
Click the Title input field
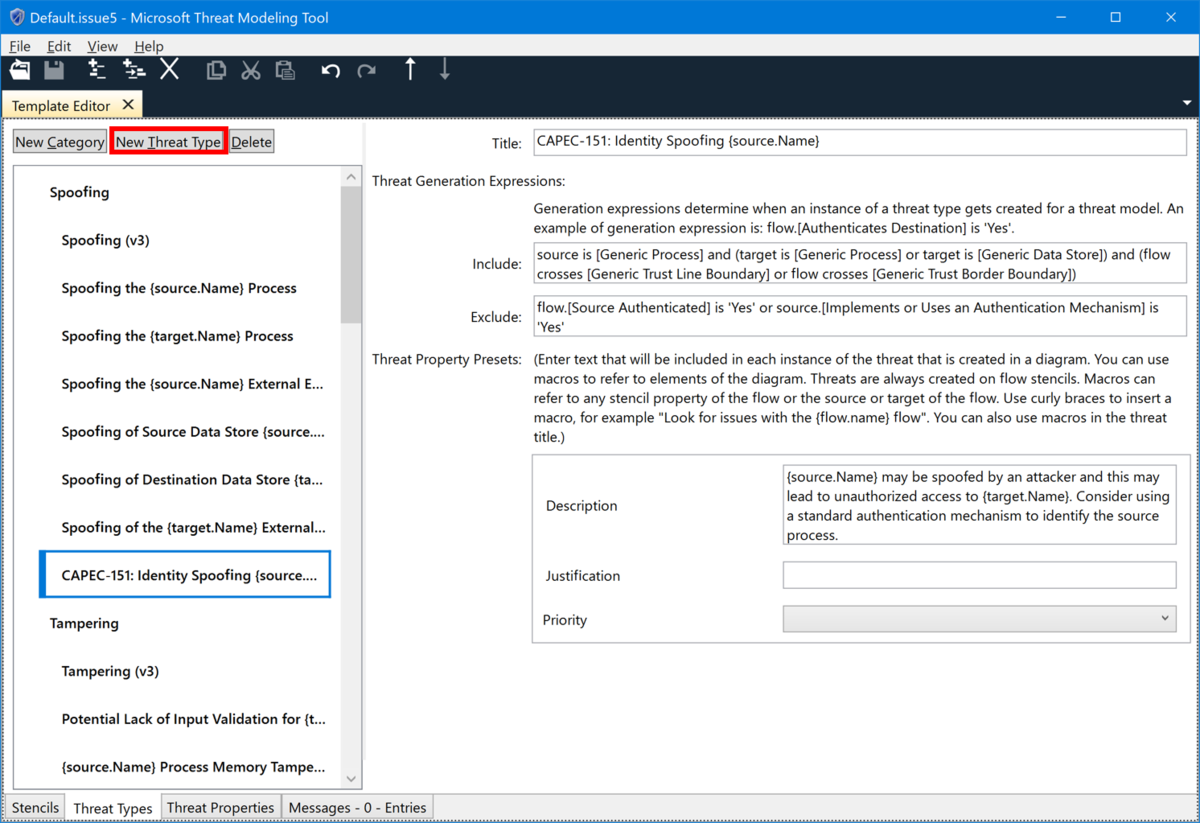[x=860, y=141]
